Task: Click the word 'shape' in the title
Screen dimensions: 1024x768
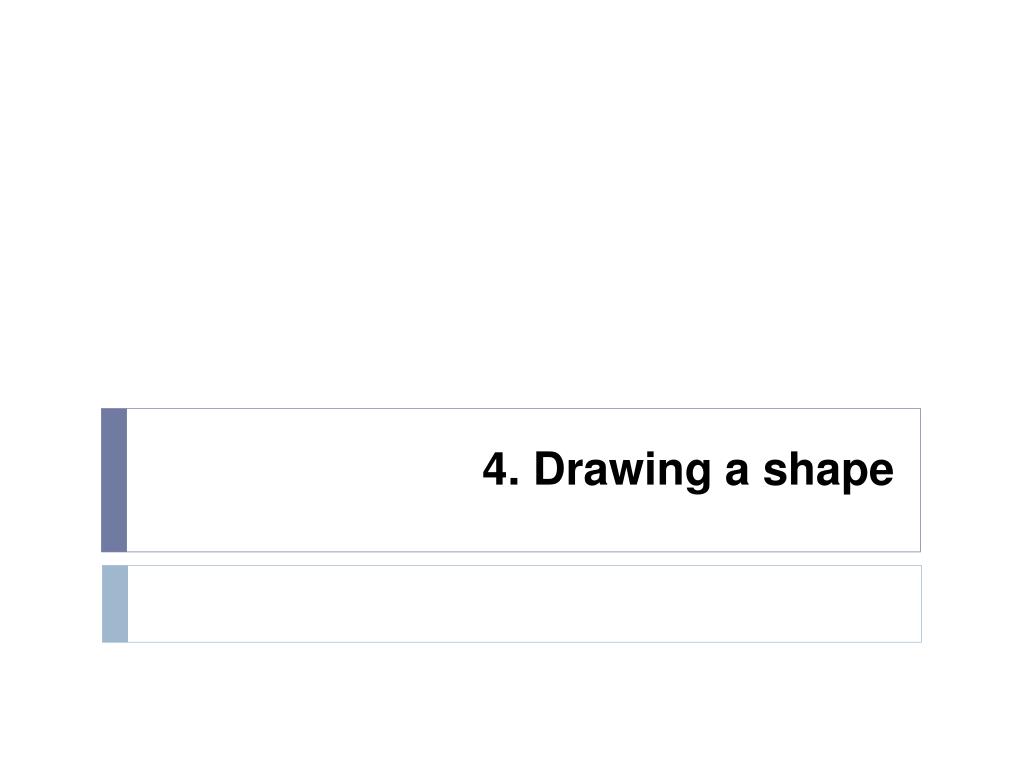Action: (828, 472)
